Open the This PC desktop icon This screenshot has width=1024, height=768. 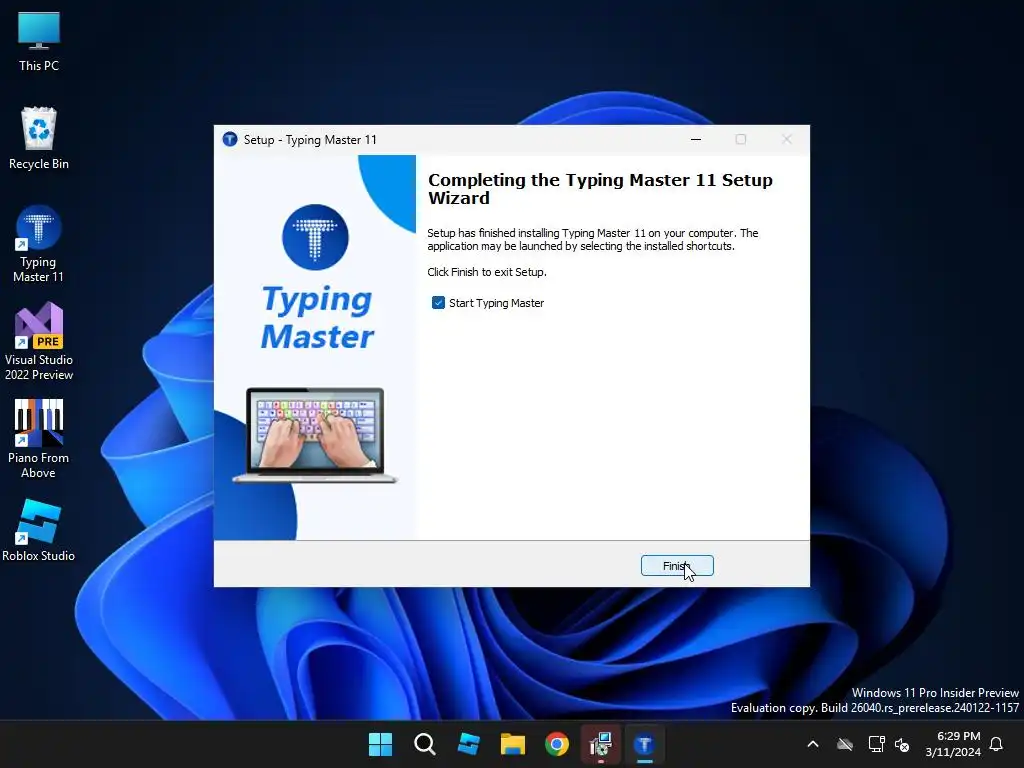point(39,40)
